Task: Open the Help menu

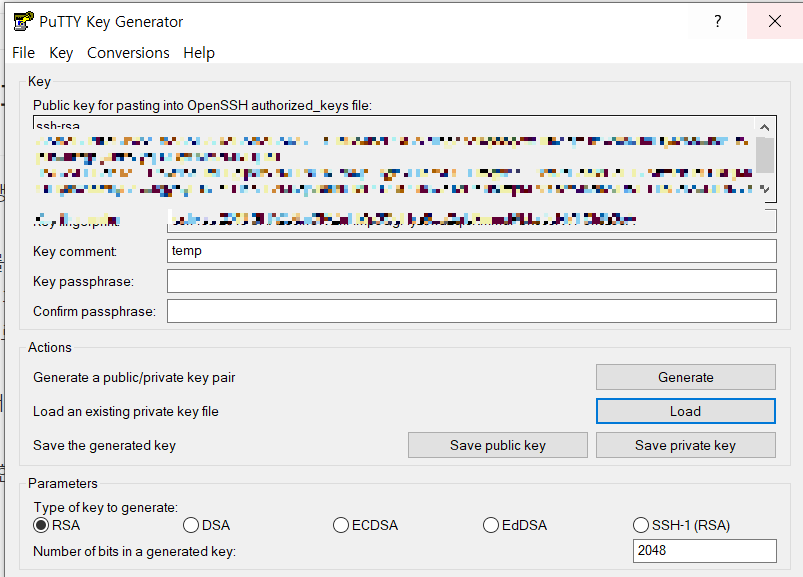Action: click(199, 53)
